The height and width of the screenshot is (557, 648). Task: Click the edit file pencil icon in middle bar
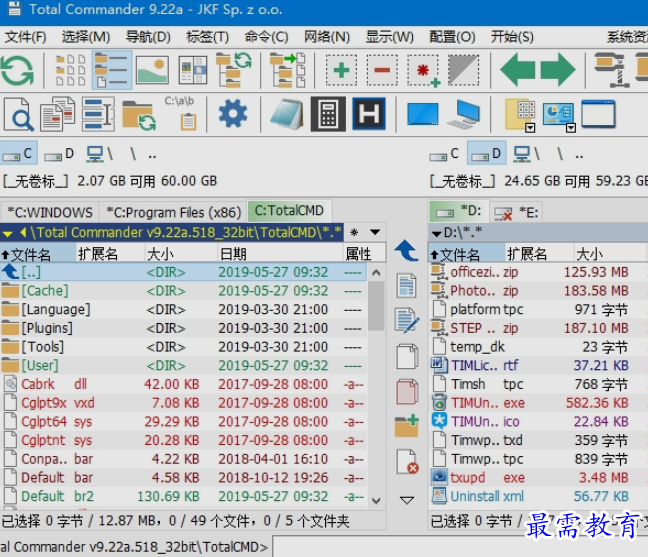click(407, 321)
